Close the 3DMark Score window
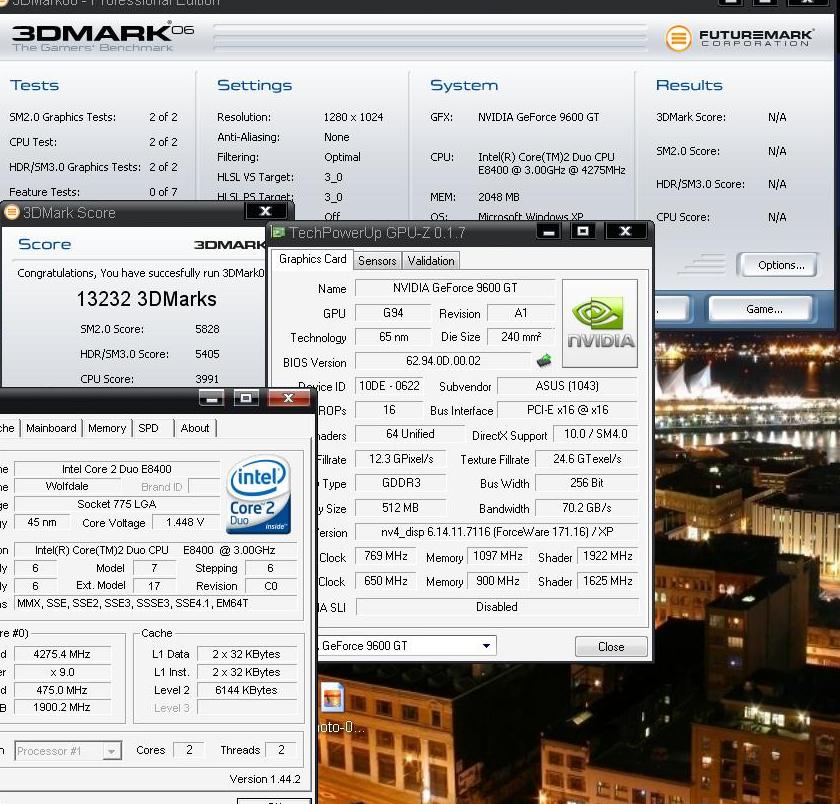Image resolution: width=840 pixels, height=804 pixels. coord(266,211)
